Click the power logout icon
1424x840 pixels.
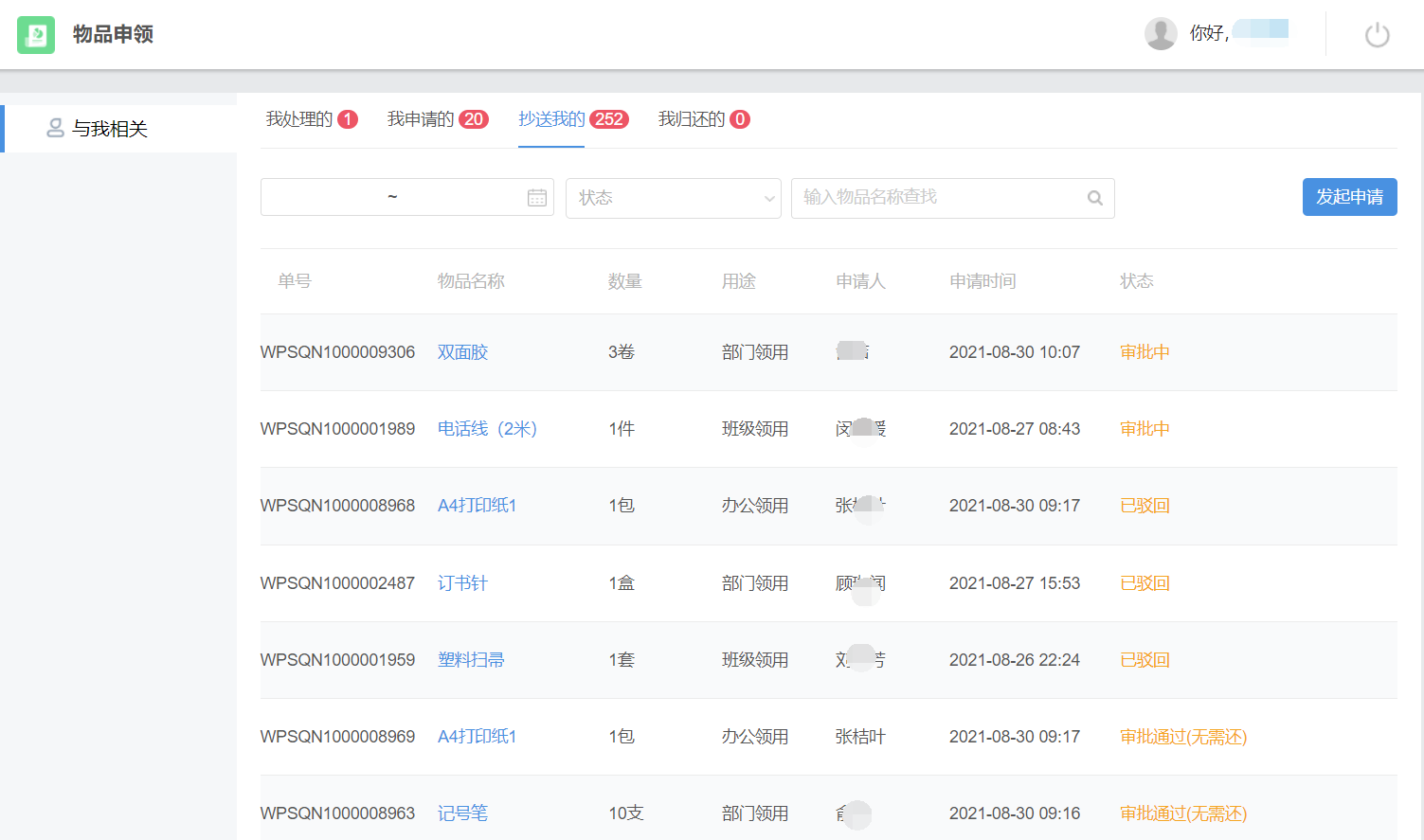1377,35
